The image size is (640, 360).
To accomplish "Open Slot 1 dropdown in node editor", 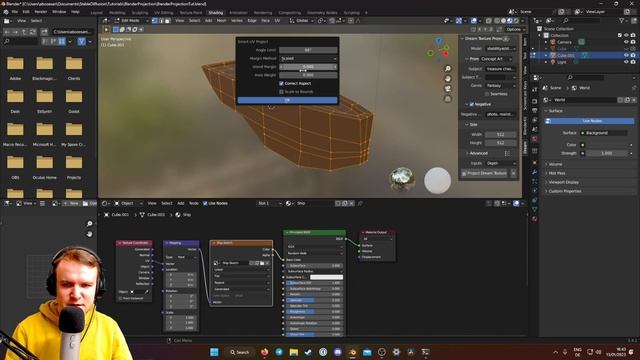I will coord(269,203).
